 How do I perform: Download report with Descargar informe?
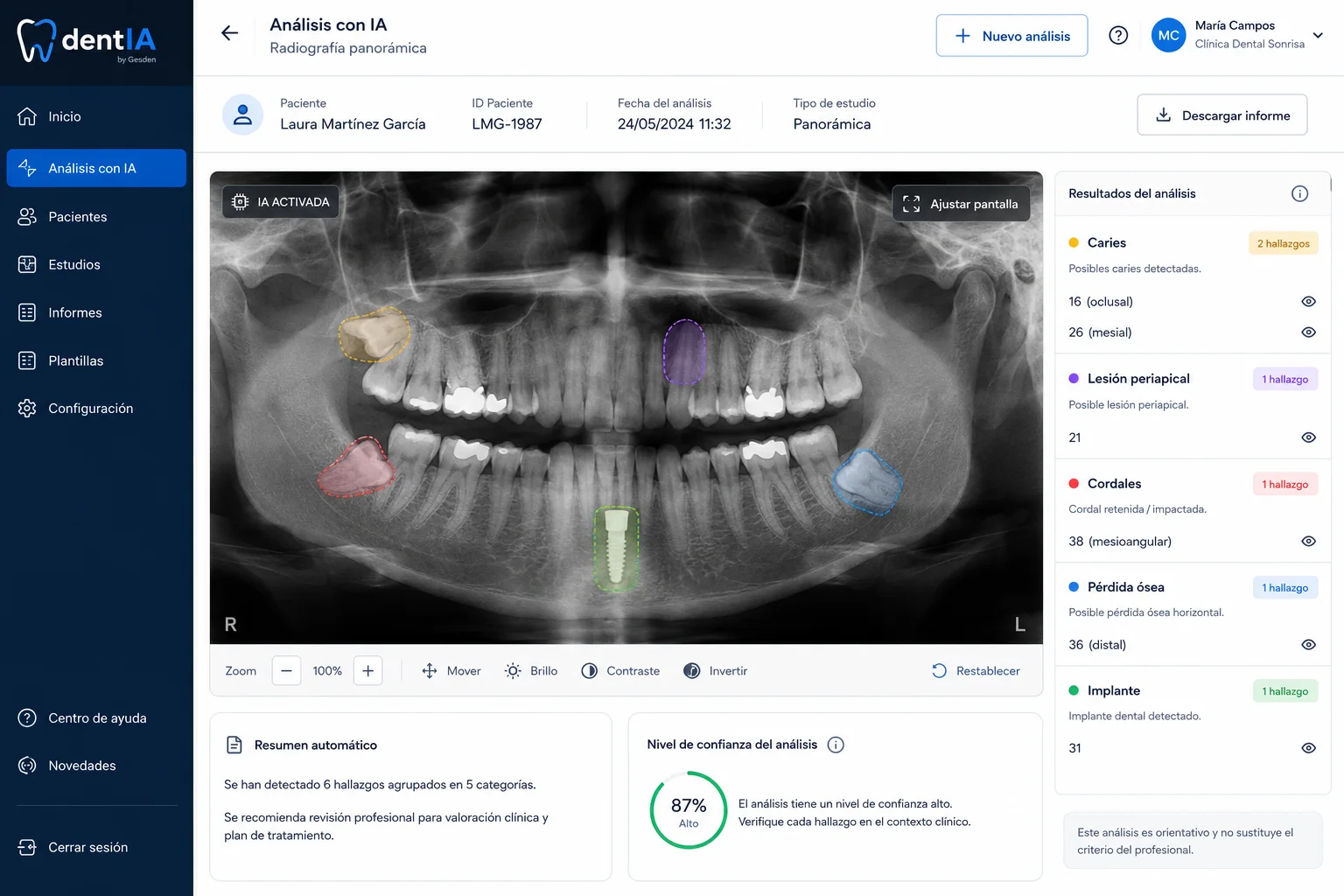coord(1222,115)
